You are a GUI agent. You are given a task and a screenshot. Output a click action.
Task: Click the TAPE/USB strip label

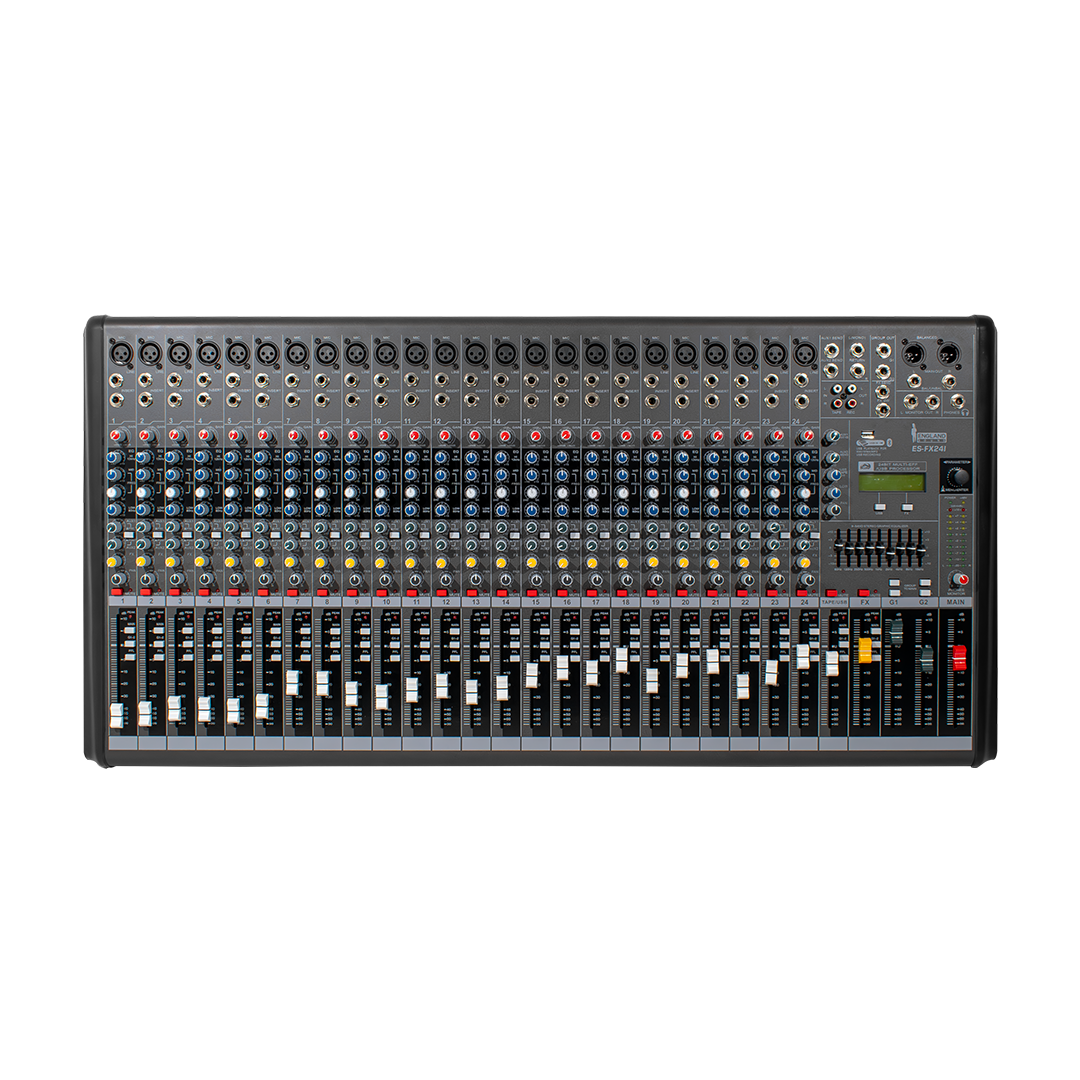click(834, 602)
